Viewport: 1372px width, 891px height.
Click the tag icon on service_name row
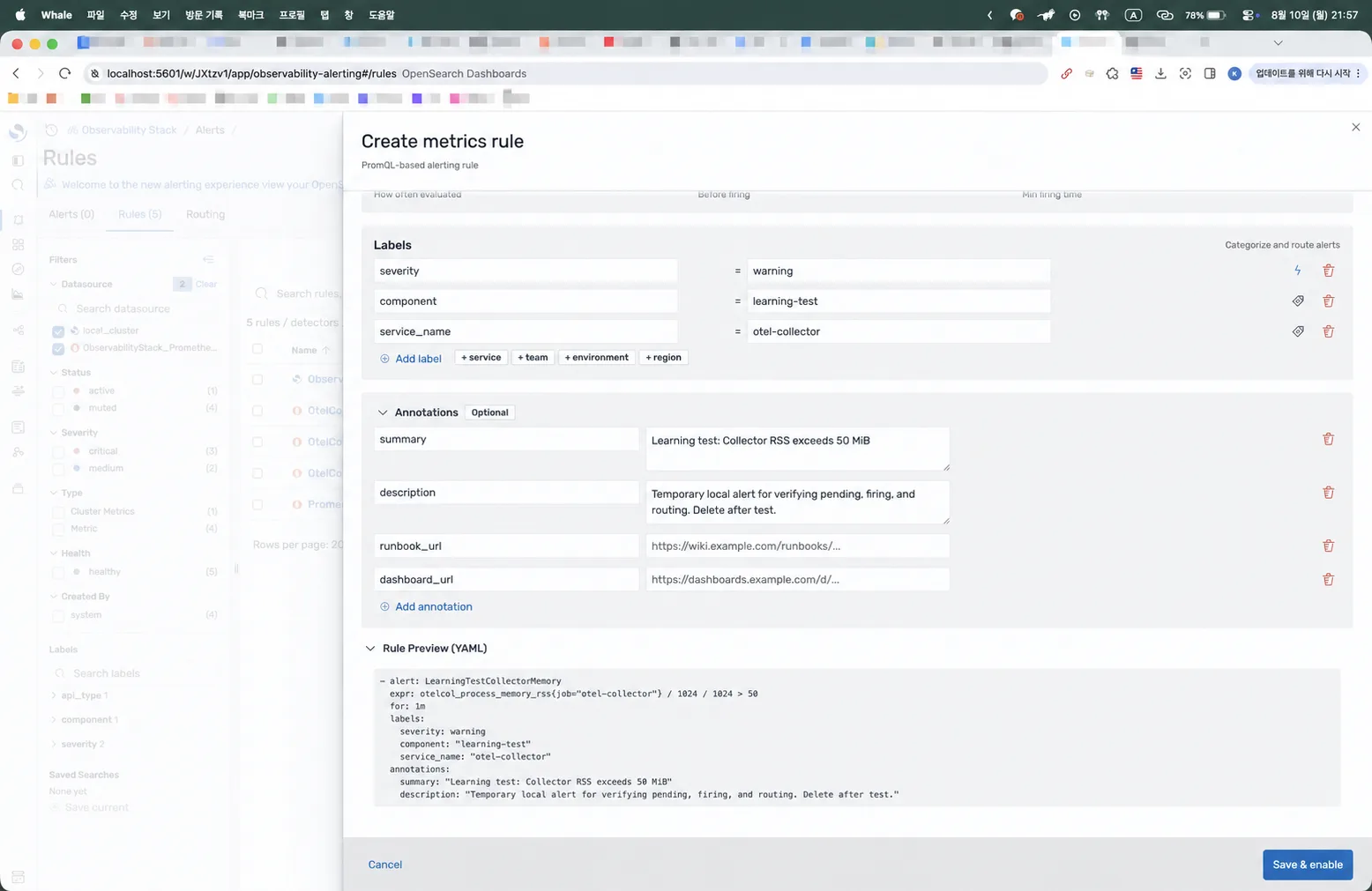(1298, 331)
